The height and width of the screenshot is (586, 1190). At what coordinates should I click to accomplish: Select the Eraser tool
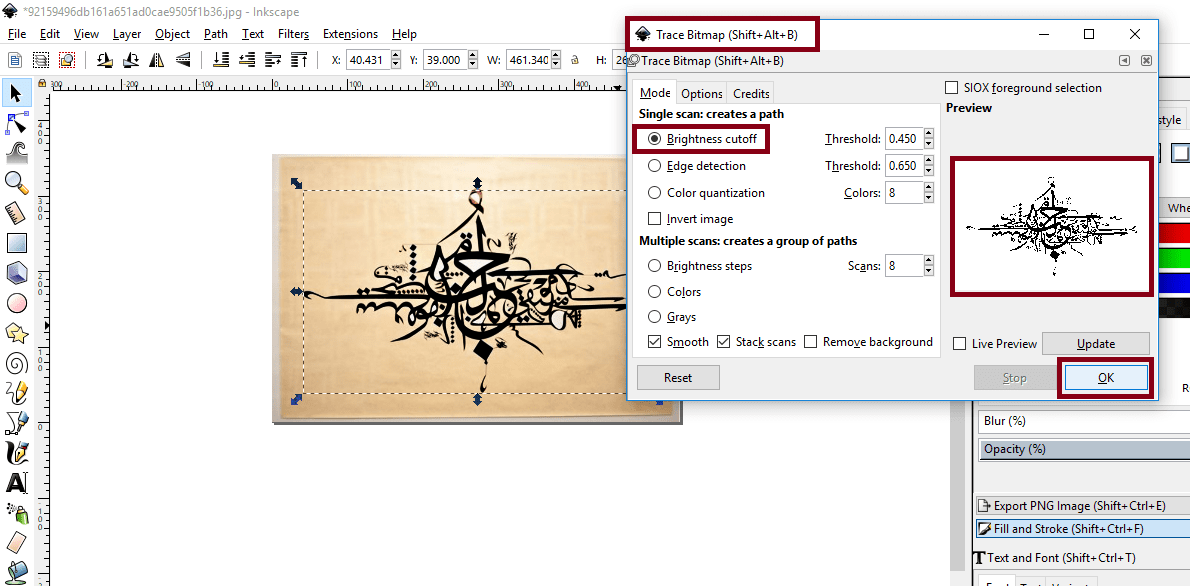(16, 542)
